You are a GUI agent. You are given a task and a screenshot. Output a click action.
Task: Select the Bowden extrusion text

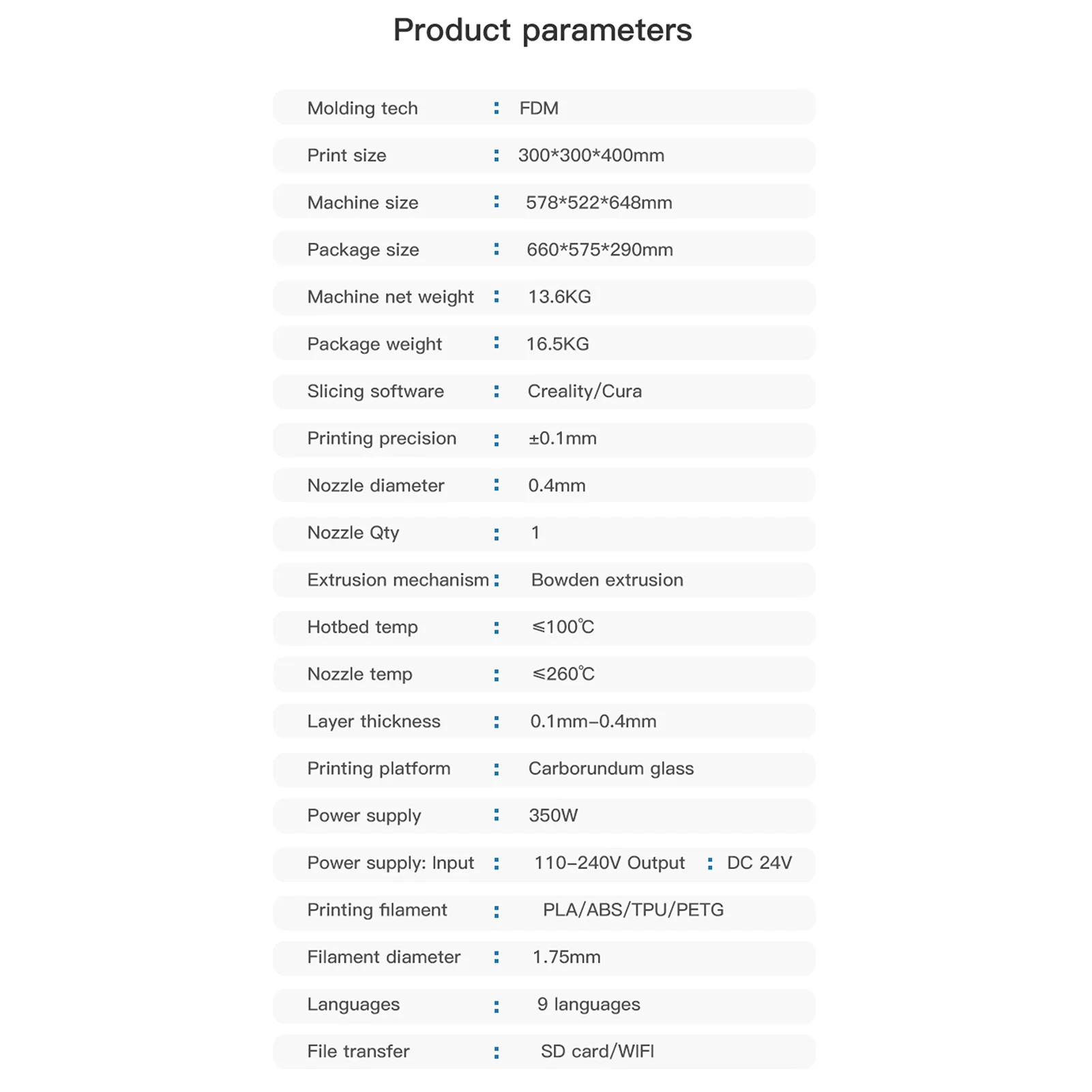[607, 580]
